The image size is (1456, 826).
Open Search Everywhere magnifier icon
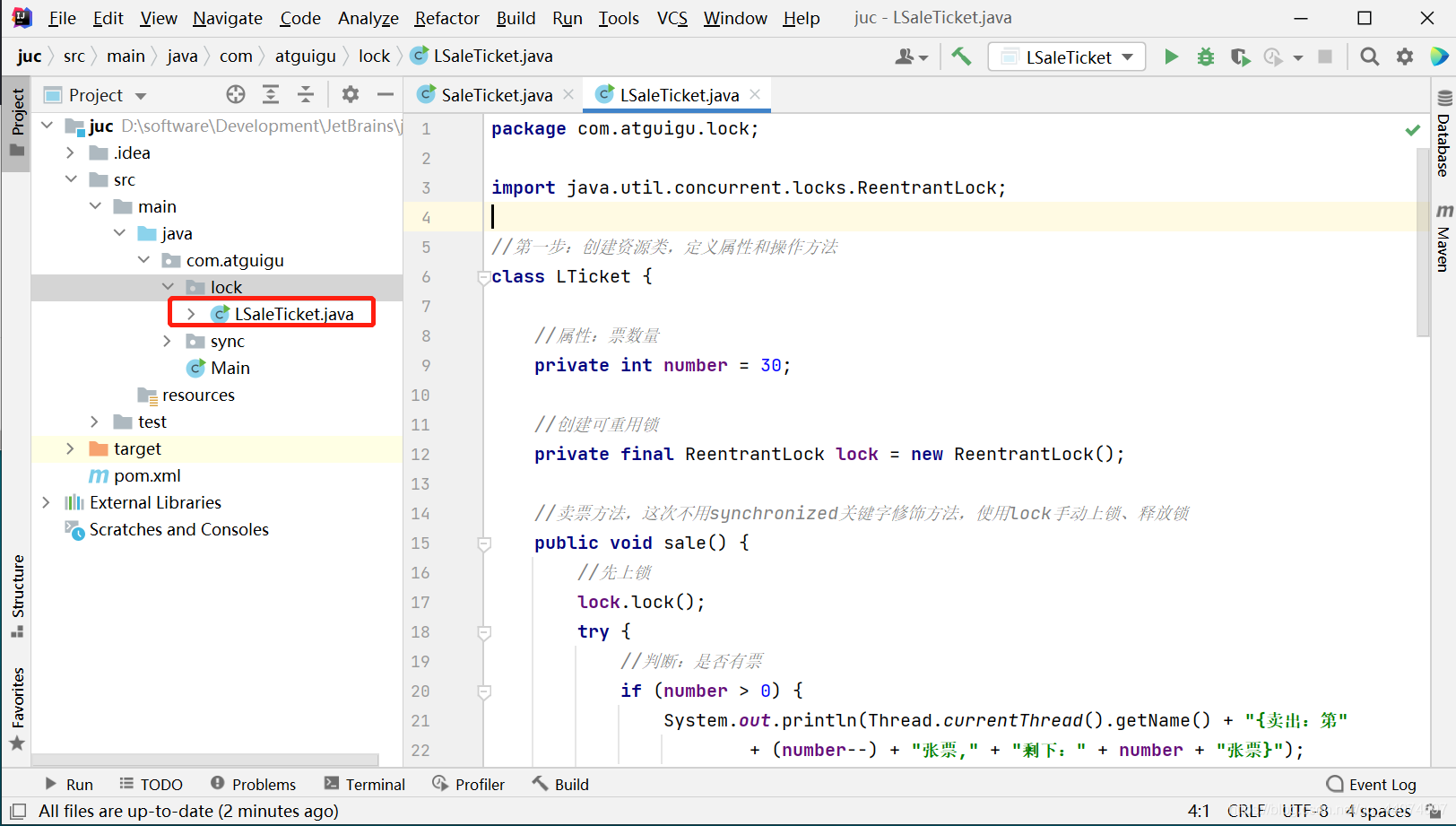tap(1369, 57)
